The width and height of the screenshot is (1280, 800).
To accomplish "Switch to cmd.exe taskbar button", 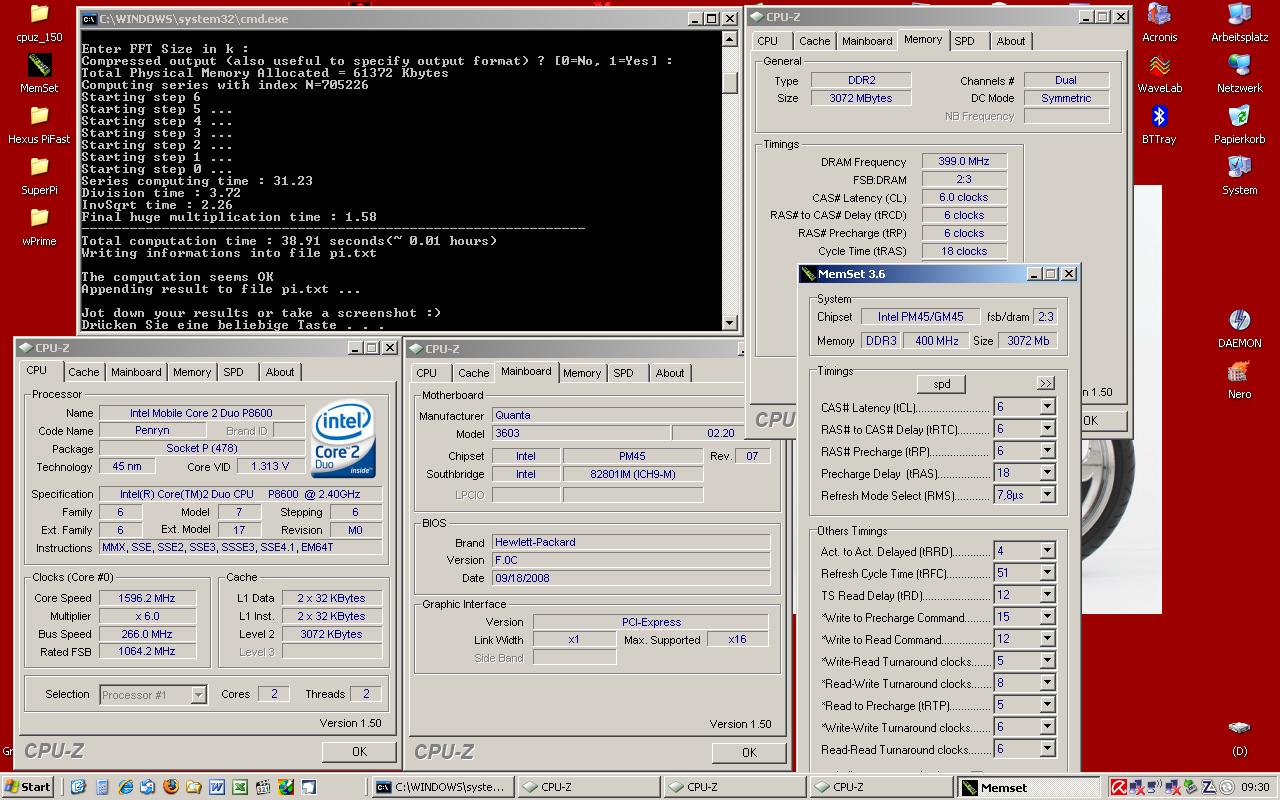I will (442, 787).
